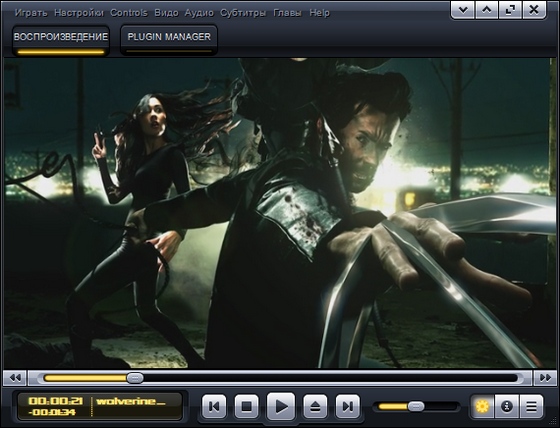Open the Аудио menu
This screenshot has width=560, height=428.
[199, 13]
